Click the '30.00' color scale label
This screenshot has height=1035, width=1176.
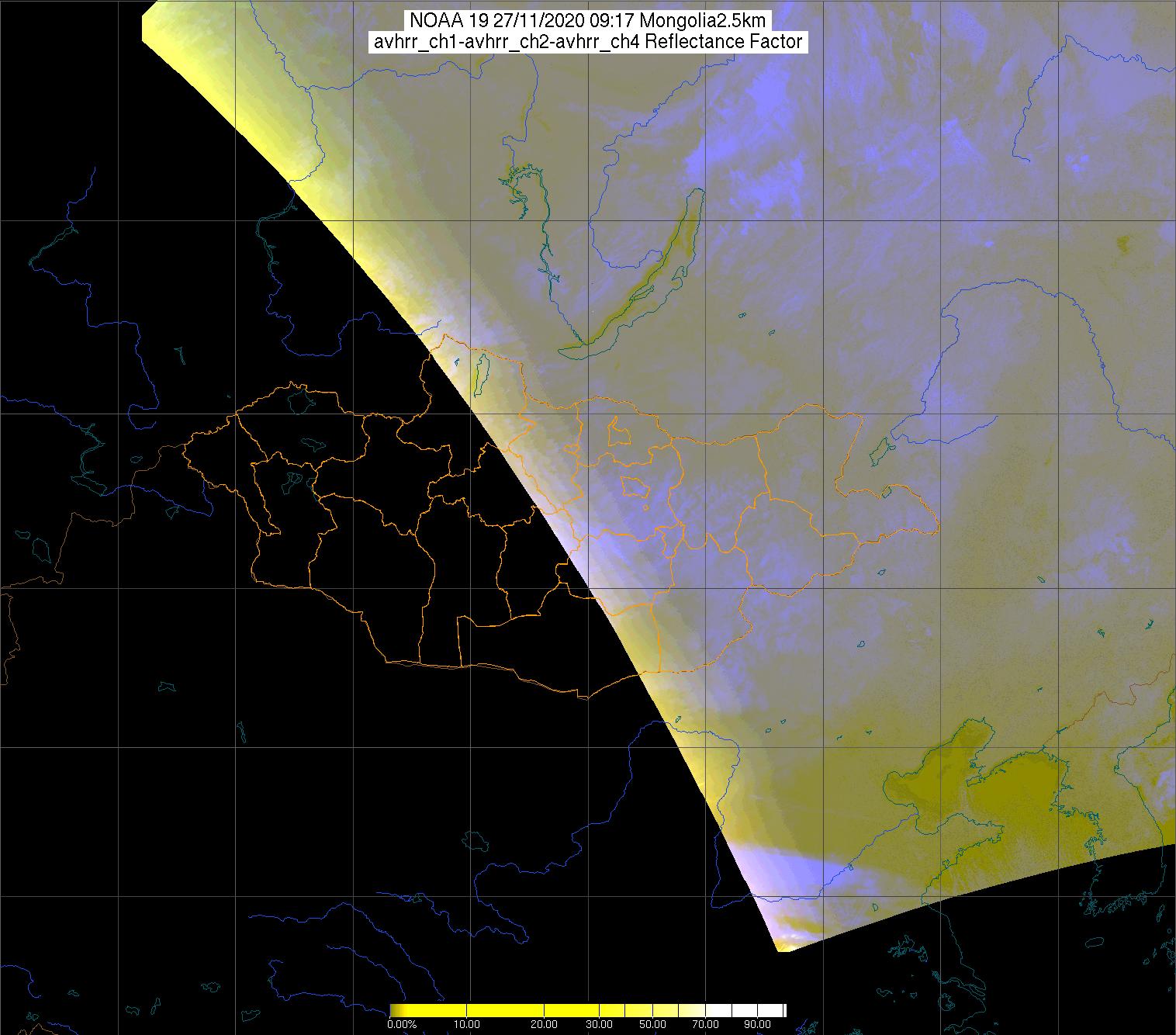tap(600, 1026)
